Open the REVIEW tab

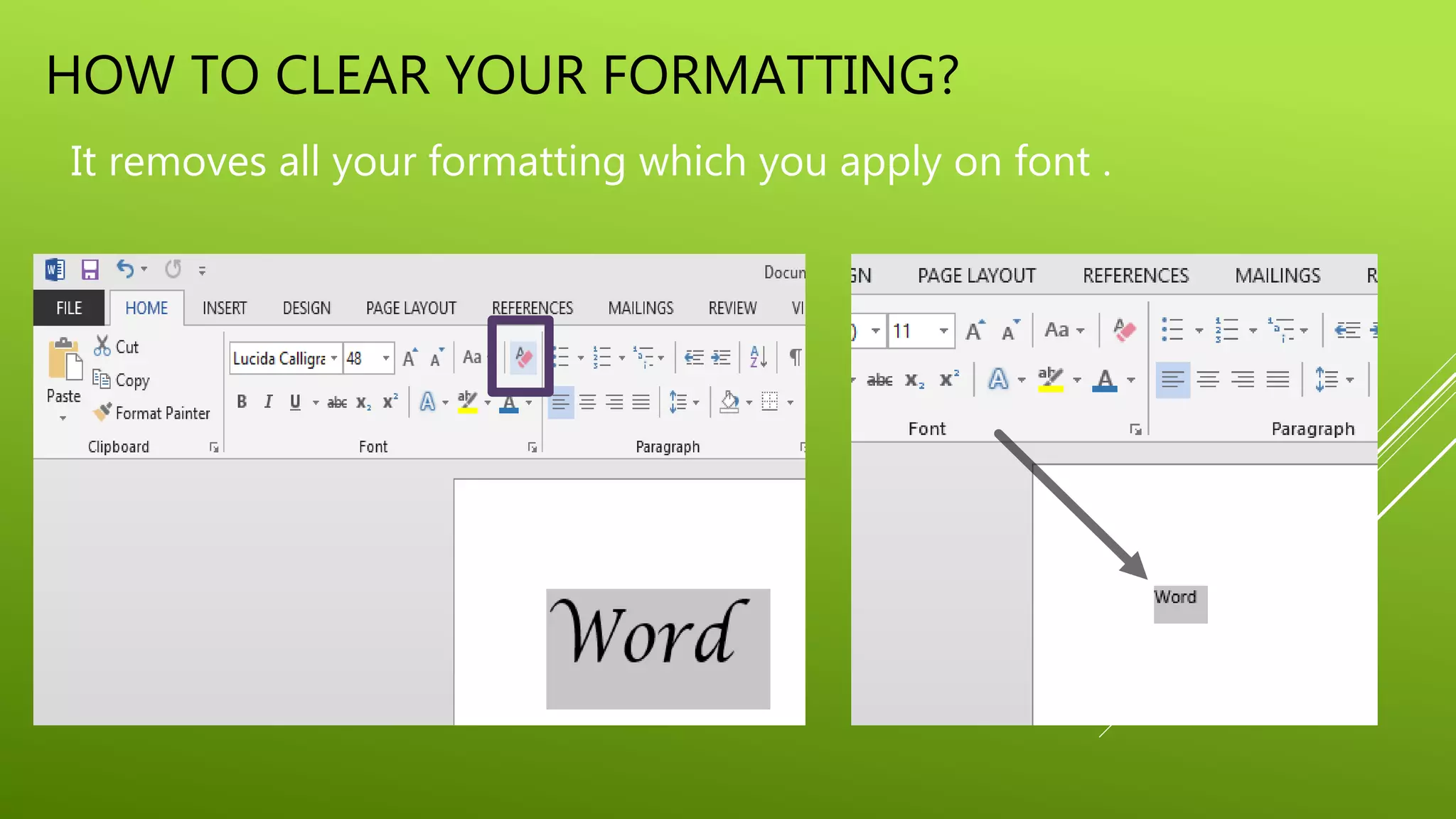732,308
